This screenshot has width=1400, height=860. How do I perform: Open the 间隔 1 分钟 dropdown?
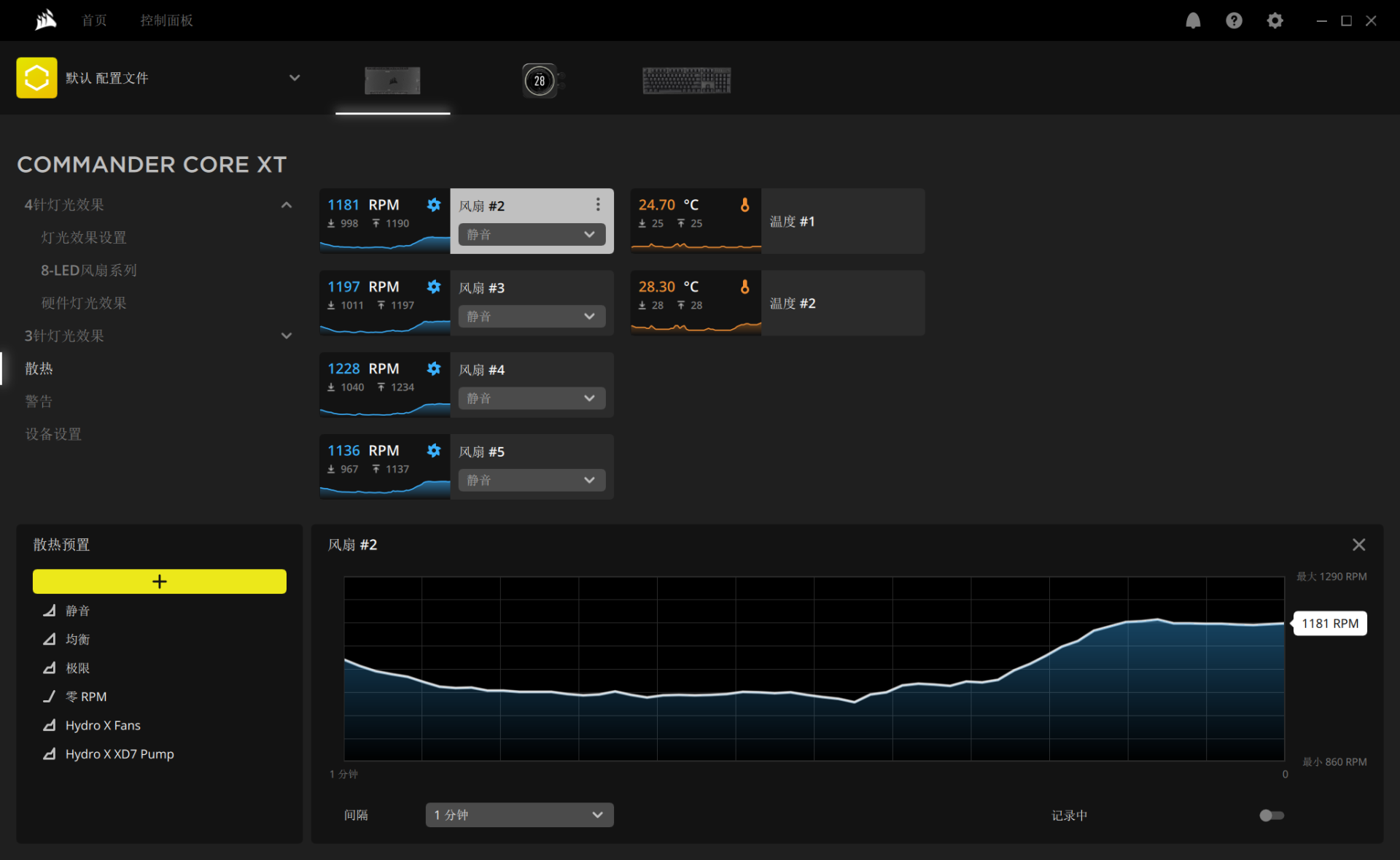[519, 815]
